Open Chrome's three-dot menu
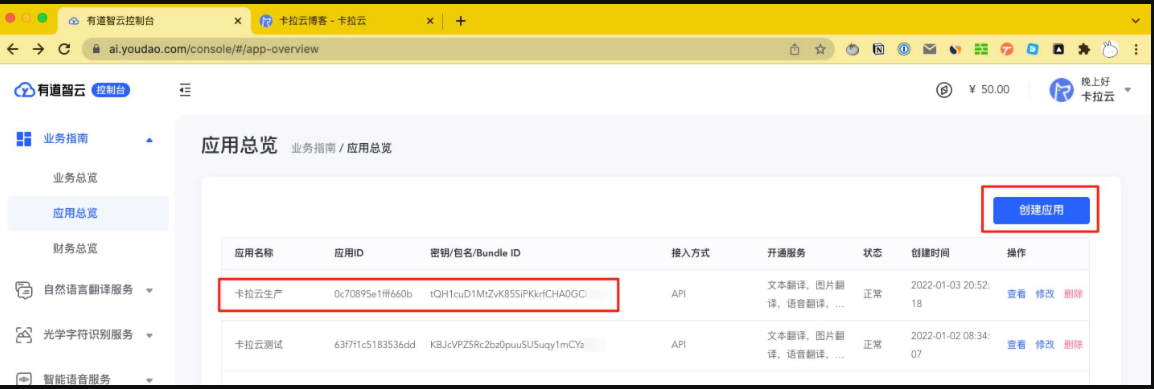This screenshot has height=389, width=1154. (x=1137, y=49)
